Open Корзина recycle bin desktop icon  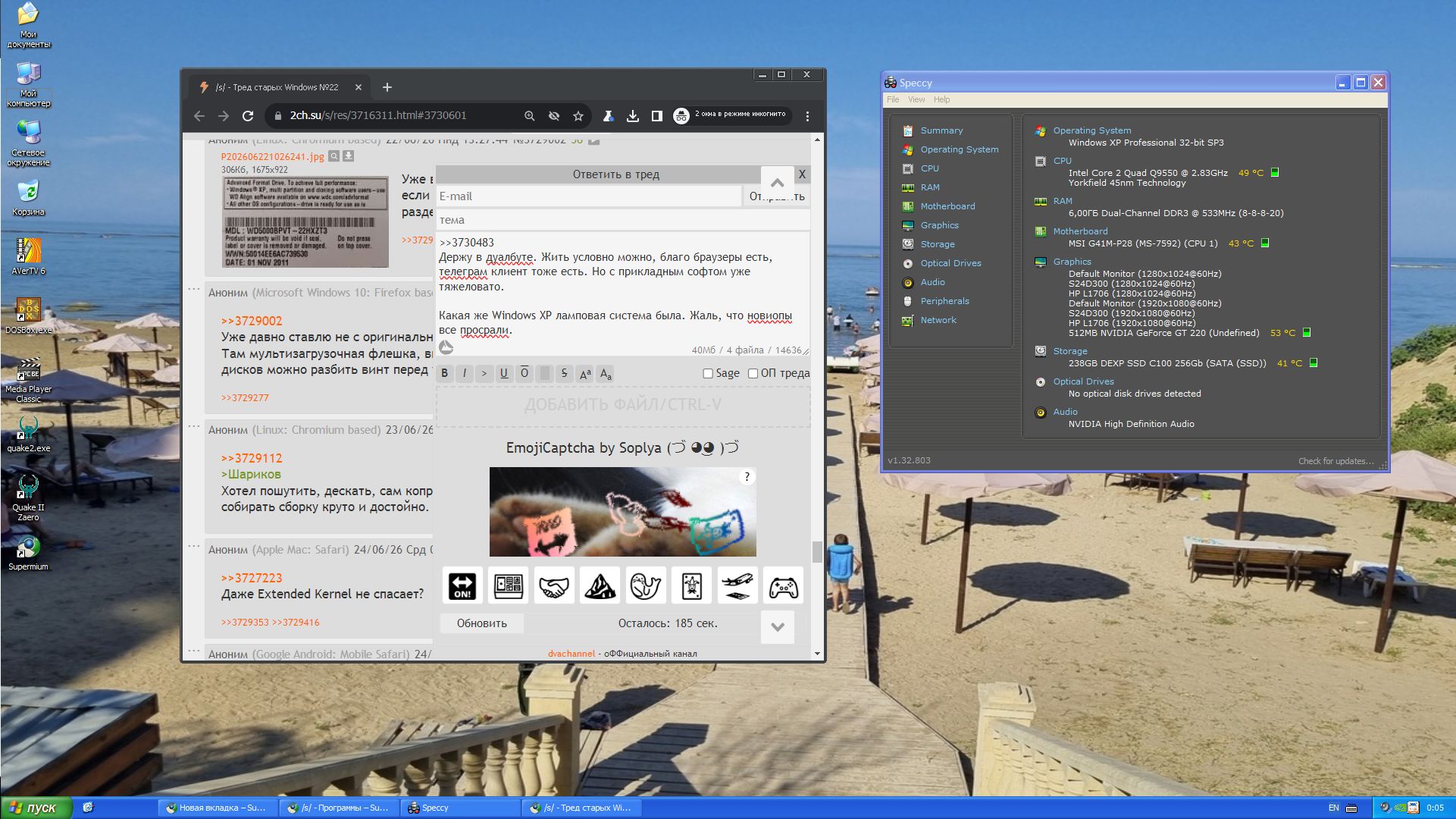[x=28, y=199]
